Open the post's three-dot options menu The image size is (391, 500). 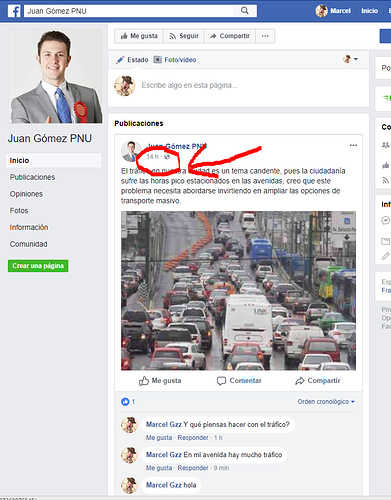pos(353,145)
